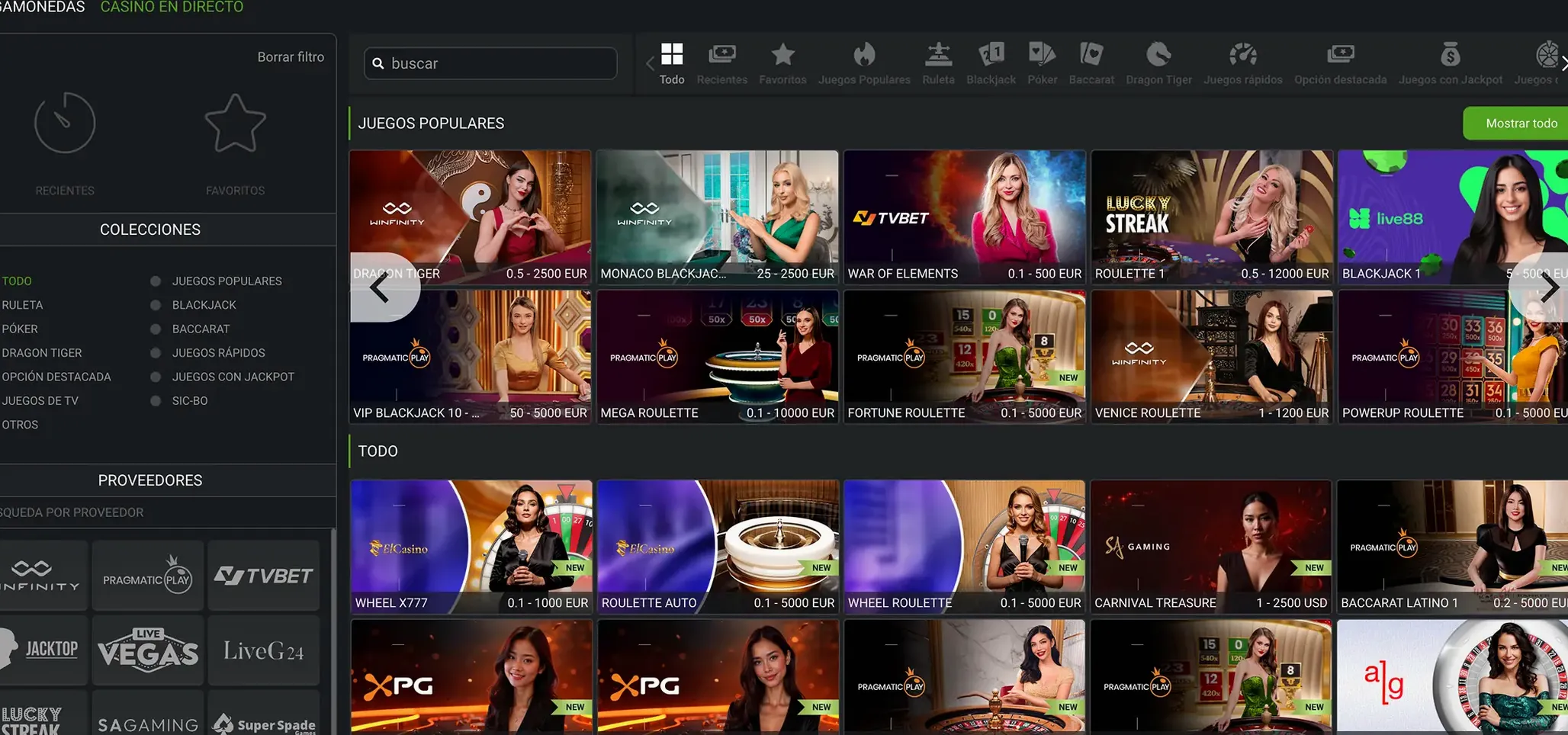Screen dimensions: 1568x735
Task: Select the Blackjack collection radio
Action: click(x=156, y=305)
